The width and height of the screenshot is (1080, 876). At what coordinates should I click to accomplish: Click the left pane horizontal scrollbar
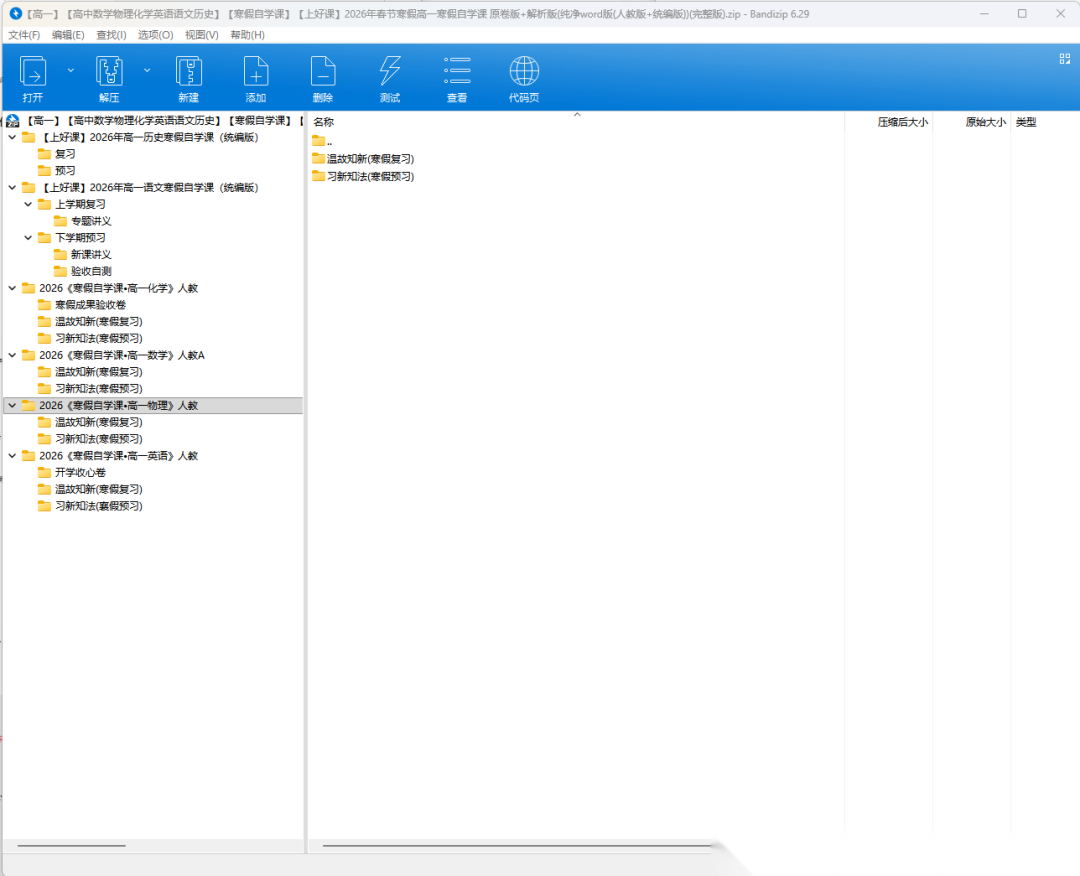(x=72, y=846)
